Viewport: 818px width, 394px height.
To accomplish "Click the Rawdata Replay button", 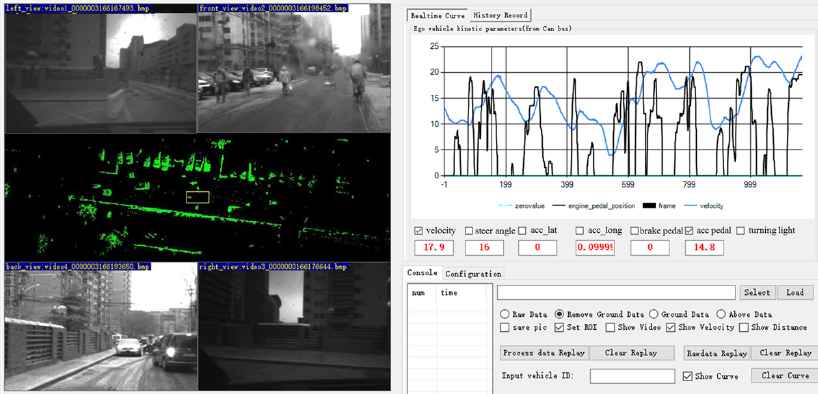I will pos(717,353).
